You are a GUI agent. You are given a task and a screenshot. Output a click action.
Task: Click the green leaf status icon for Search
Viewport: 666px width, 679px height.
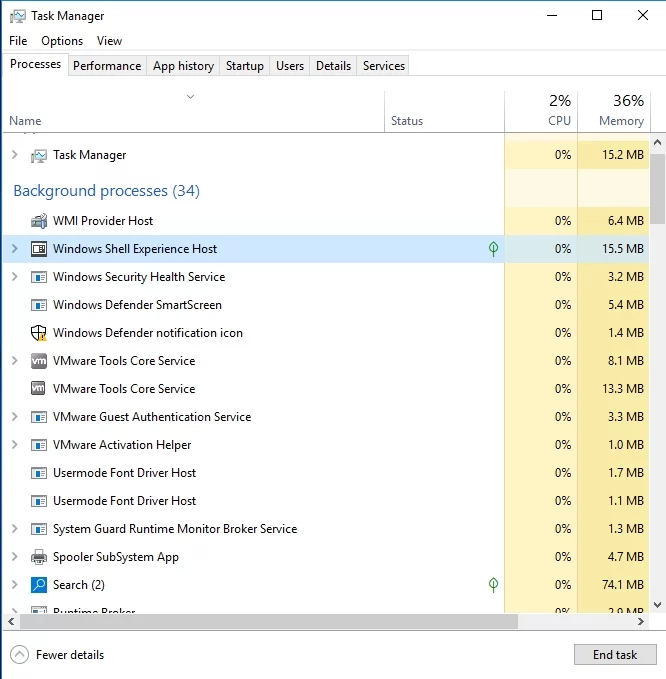(493, 585)
